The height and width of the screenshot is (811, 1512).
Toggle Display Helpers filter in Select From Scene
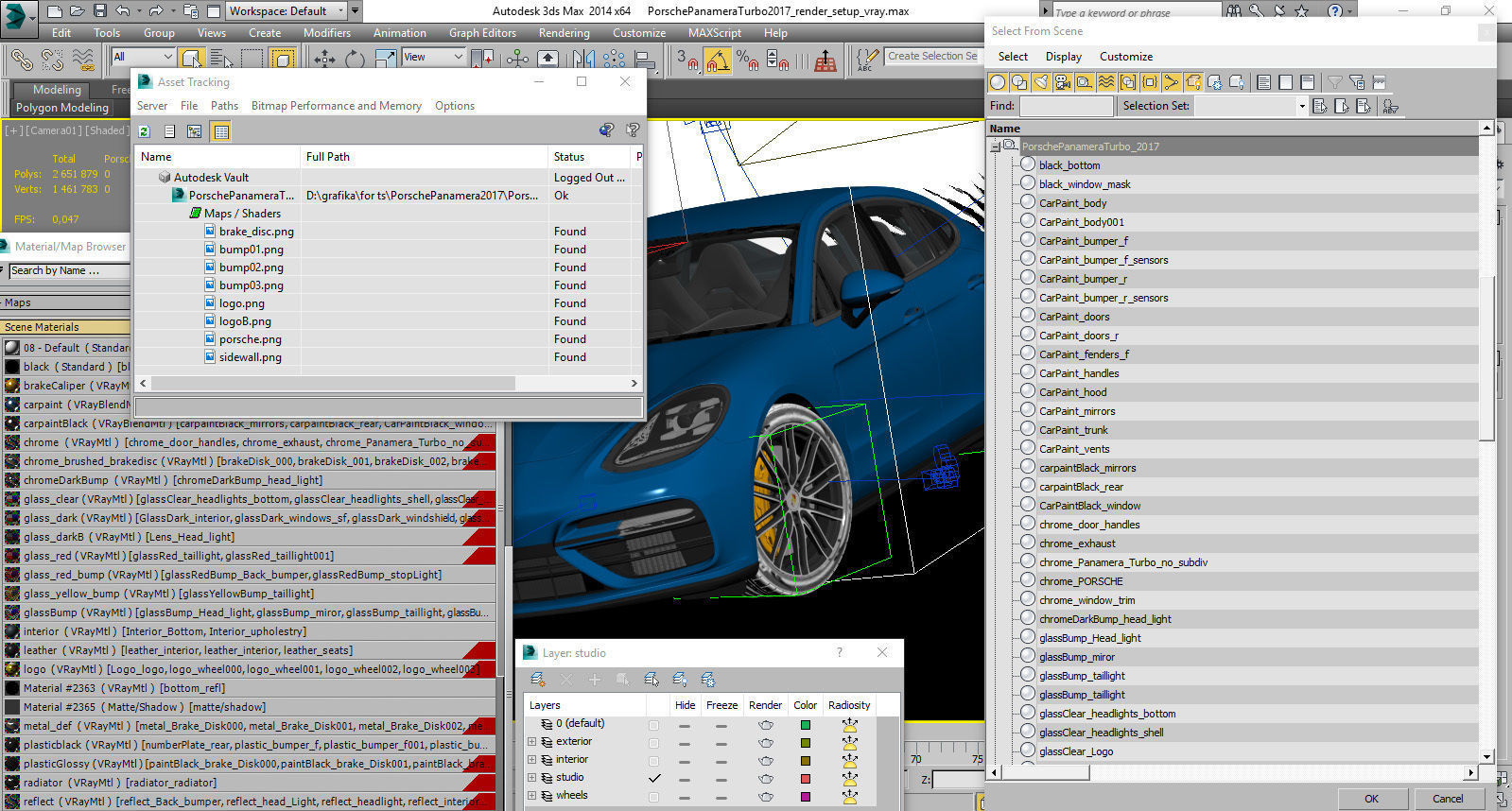[x=1084, y=82]
